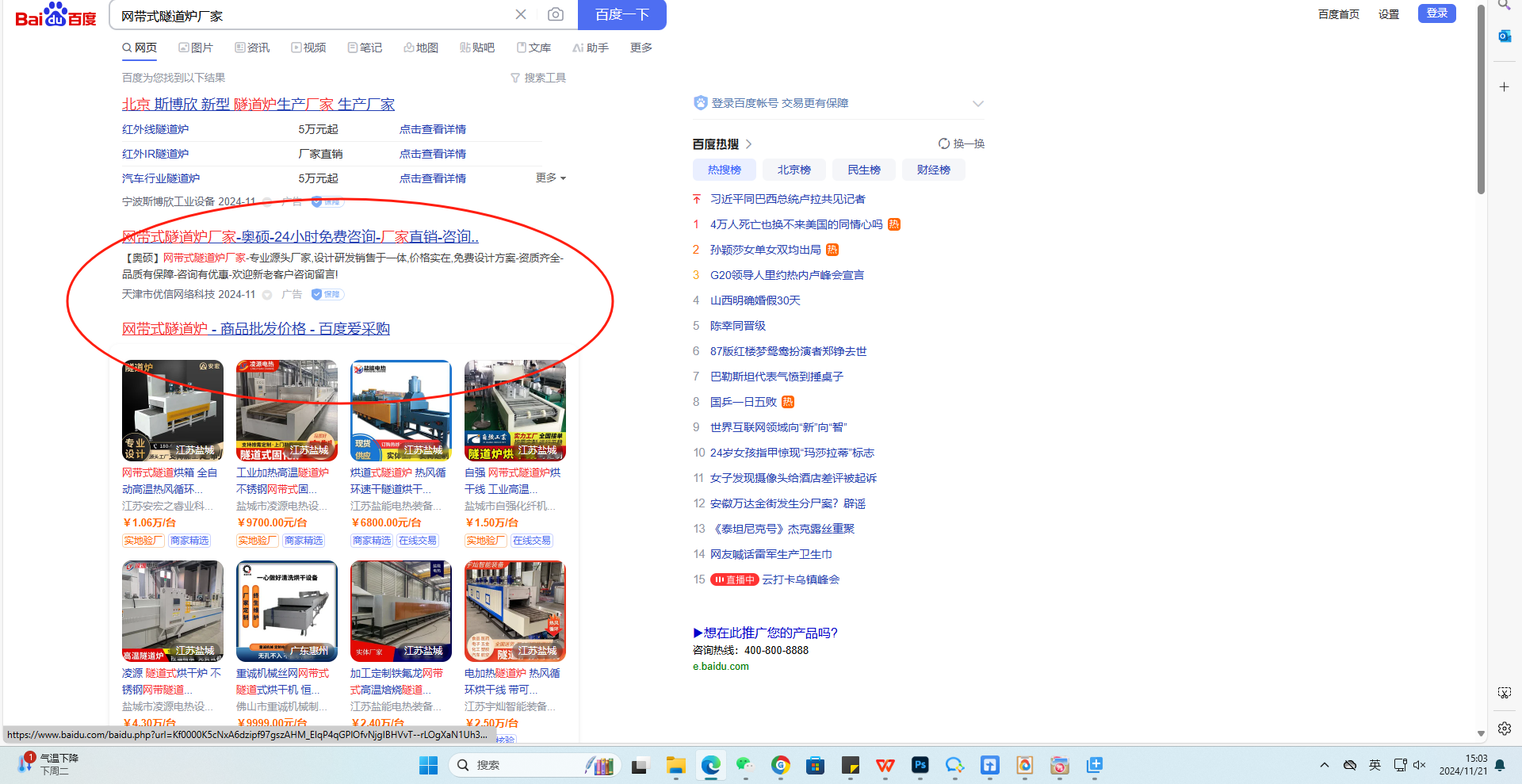Switch to the 视频 search tab
The width and height of the screenshot is (1522, 784).
coord(308,48)
